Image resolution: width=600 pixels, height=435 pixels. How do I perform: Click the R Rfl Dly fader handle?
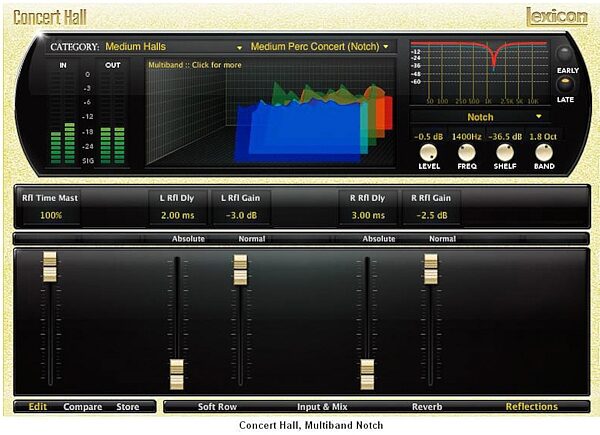click(367, 374)
